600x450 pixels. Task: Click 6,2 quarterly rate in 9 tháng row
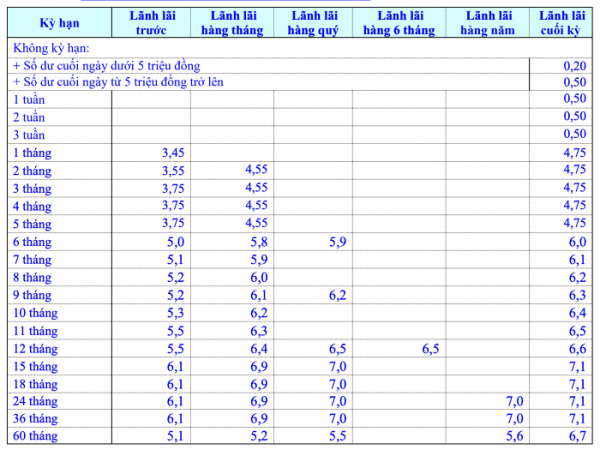[338, 295]
